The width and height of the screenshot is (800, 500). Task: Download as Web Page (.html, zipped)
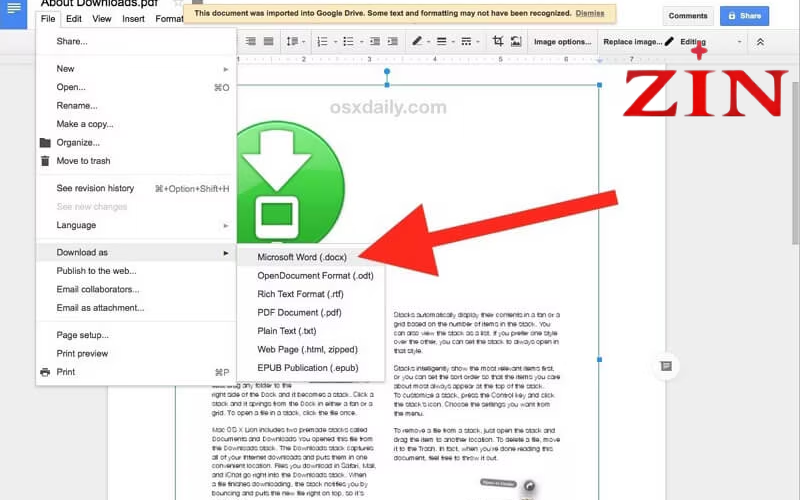[311, 349]
